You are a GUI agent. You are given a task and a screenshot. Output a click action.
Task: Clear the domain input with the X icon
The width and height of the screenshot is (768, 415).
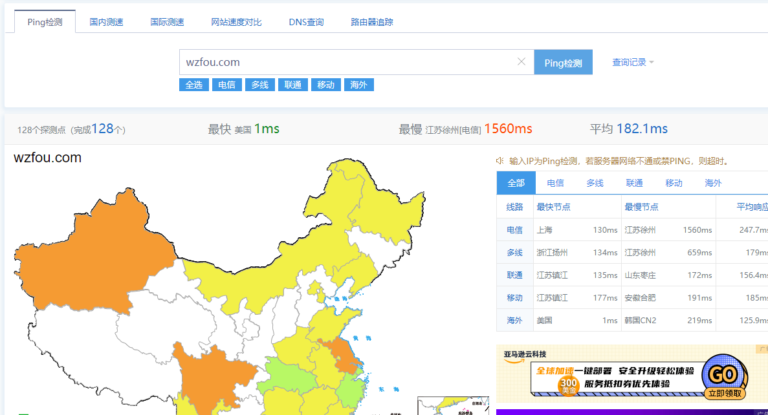pos(521,62)
